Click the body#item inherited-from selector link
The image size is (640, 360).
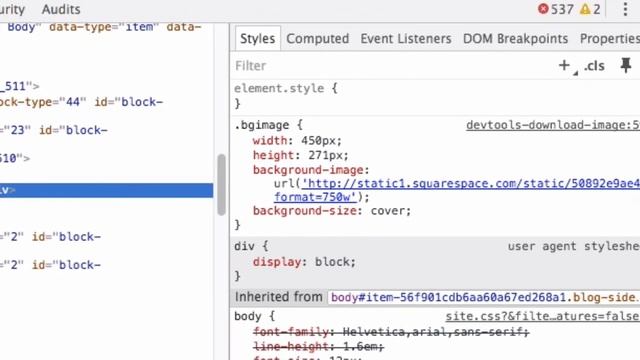(x=485, y=297)
